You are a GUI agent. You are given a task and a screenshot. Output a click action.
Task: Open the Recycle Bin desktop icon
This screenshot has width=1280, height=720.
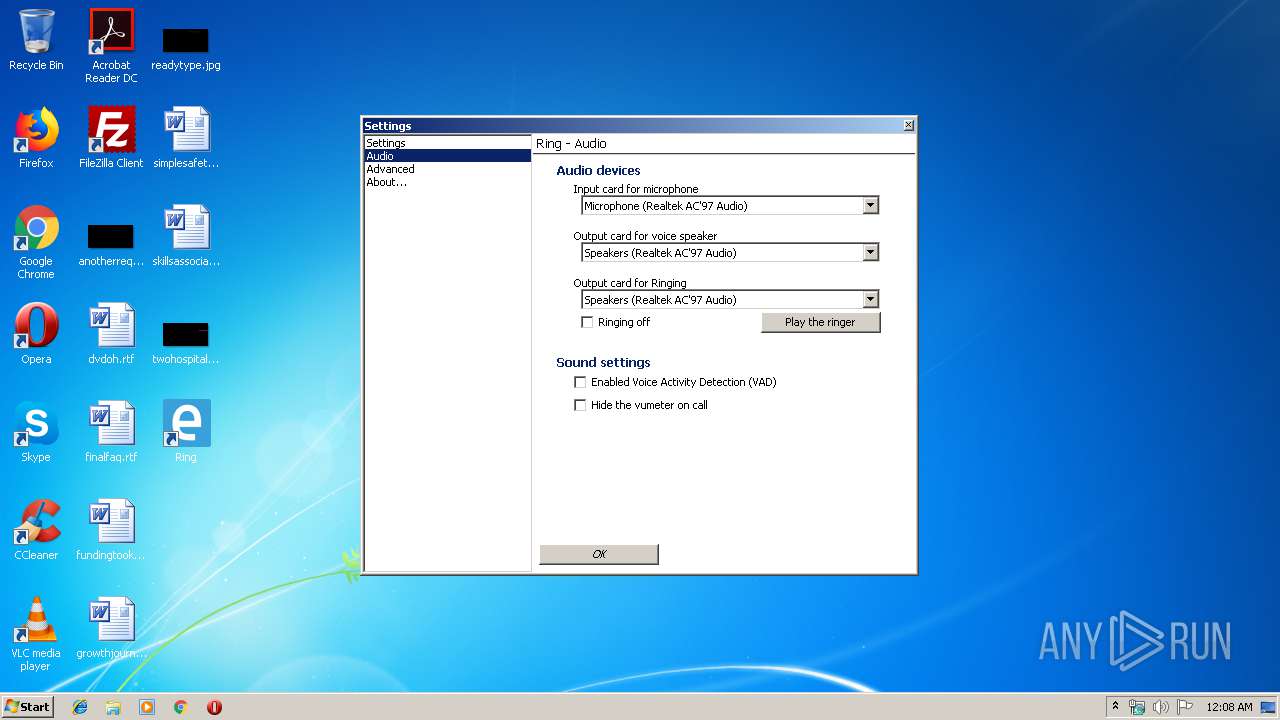[x=36, y=40]
